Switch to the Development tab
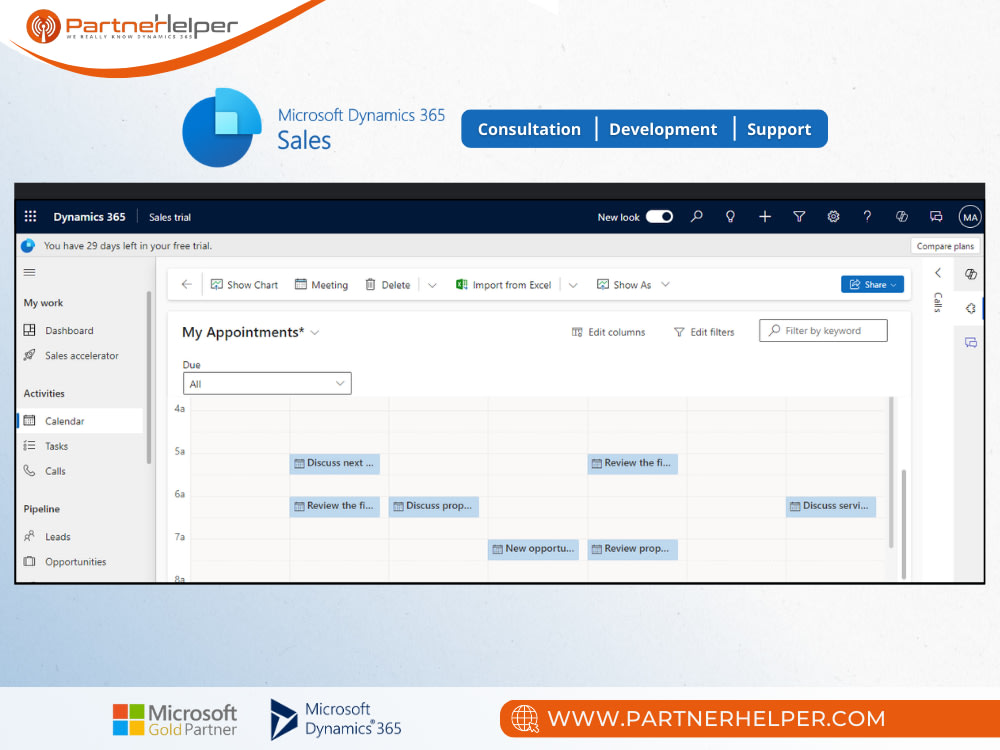 pyautogui.click(x=663, y=128)
